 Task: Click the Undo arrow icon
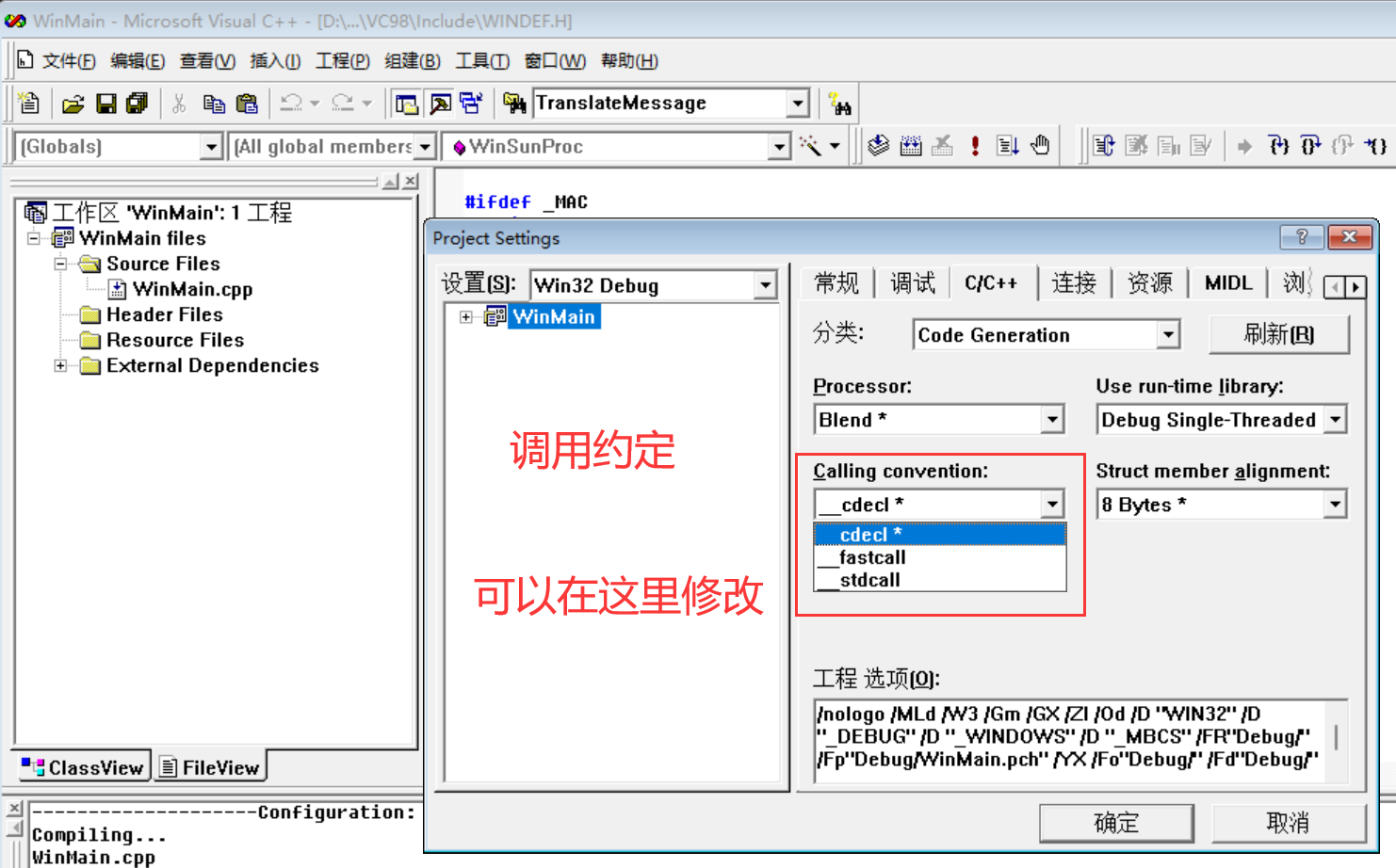pyautogui.click(x=291, y=104)
